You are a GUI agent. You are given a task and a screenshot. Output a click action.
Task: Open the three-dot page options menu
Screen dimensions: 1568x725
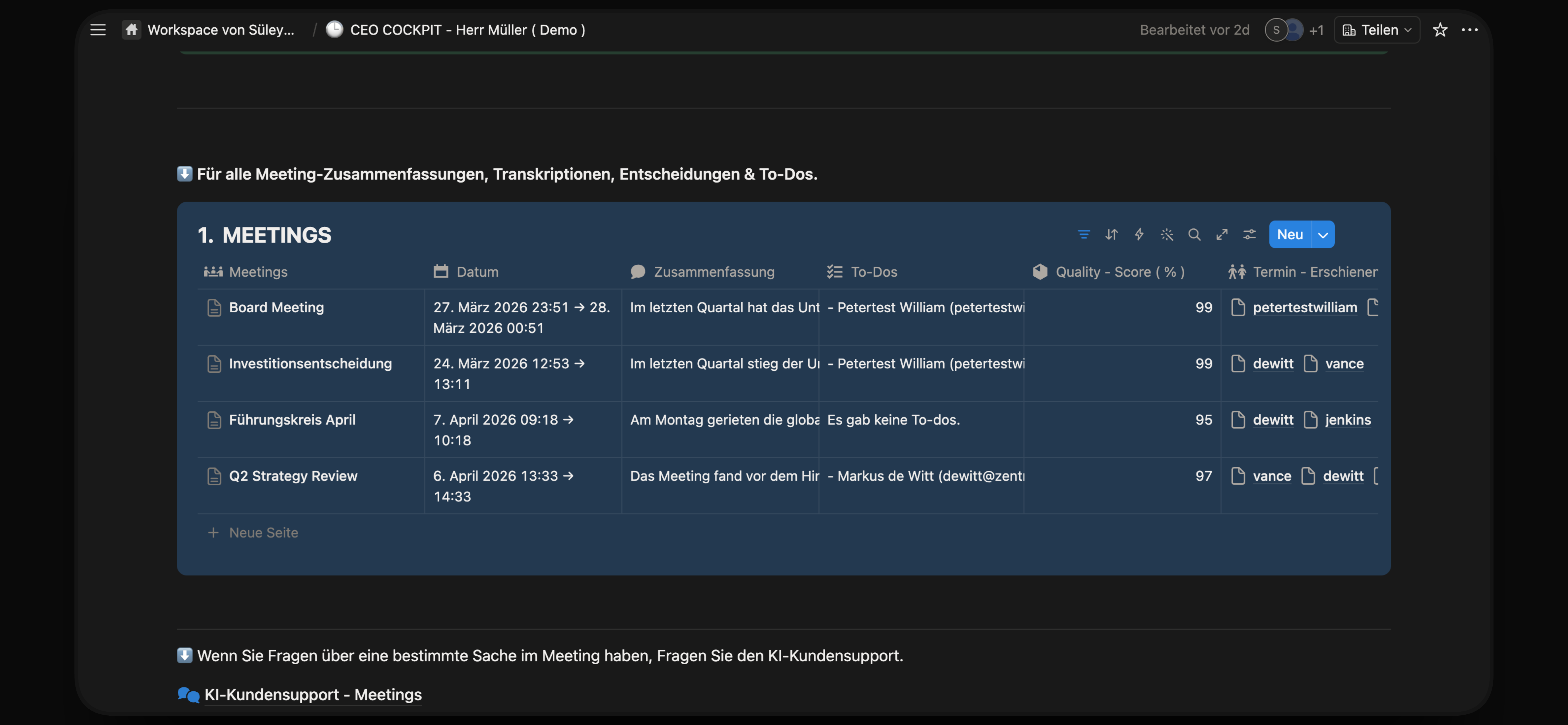1470,30
